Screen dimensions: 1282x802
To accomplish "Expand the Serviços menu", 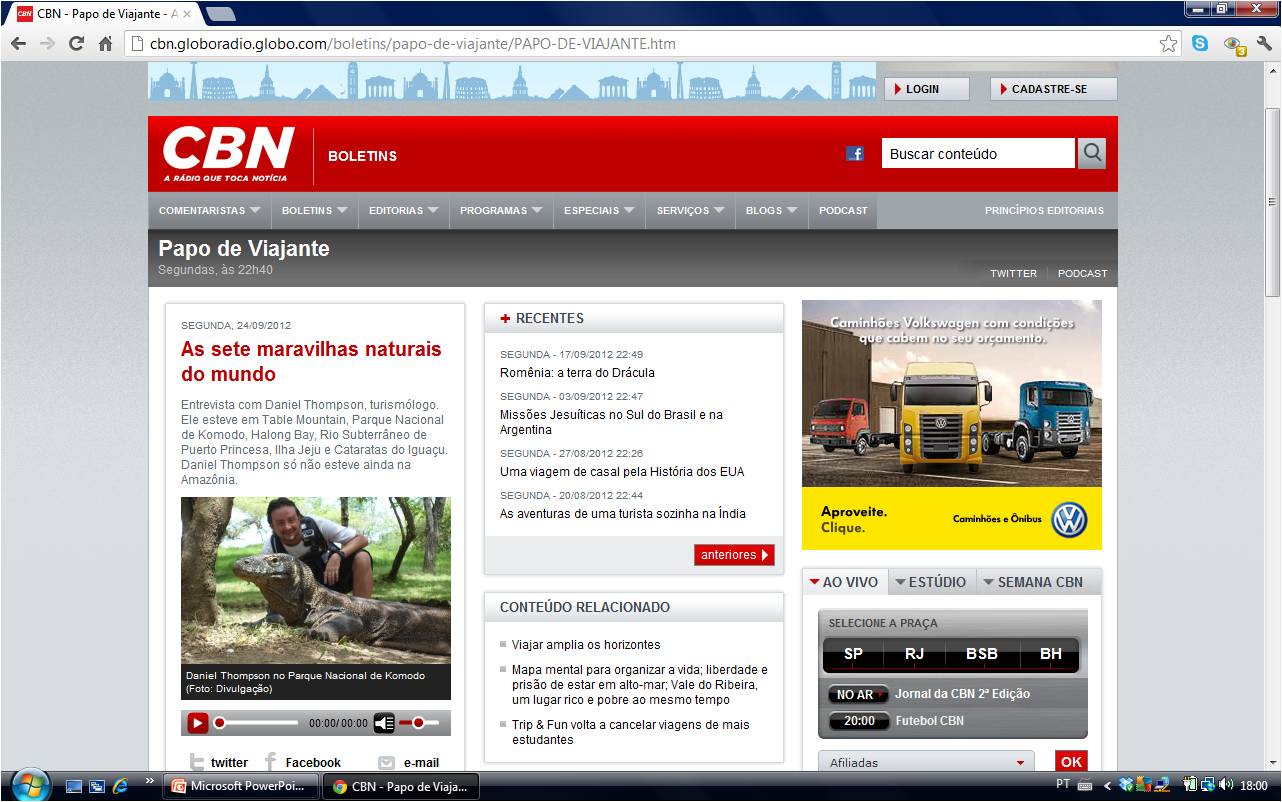I will pos(690,211).
